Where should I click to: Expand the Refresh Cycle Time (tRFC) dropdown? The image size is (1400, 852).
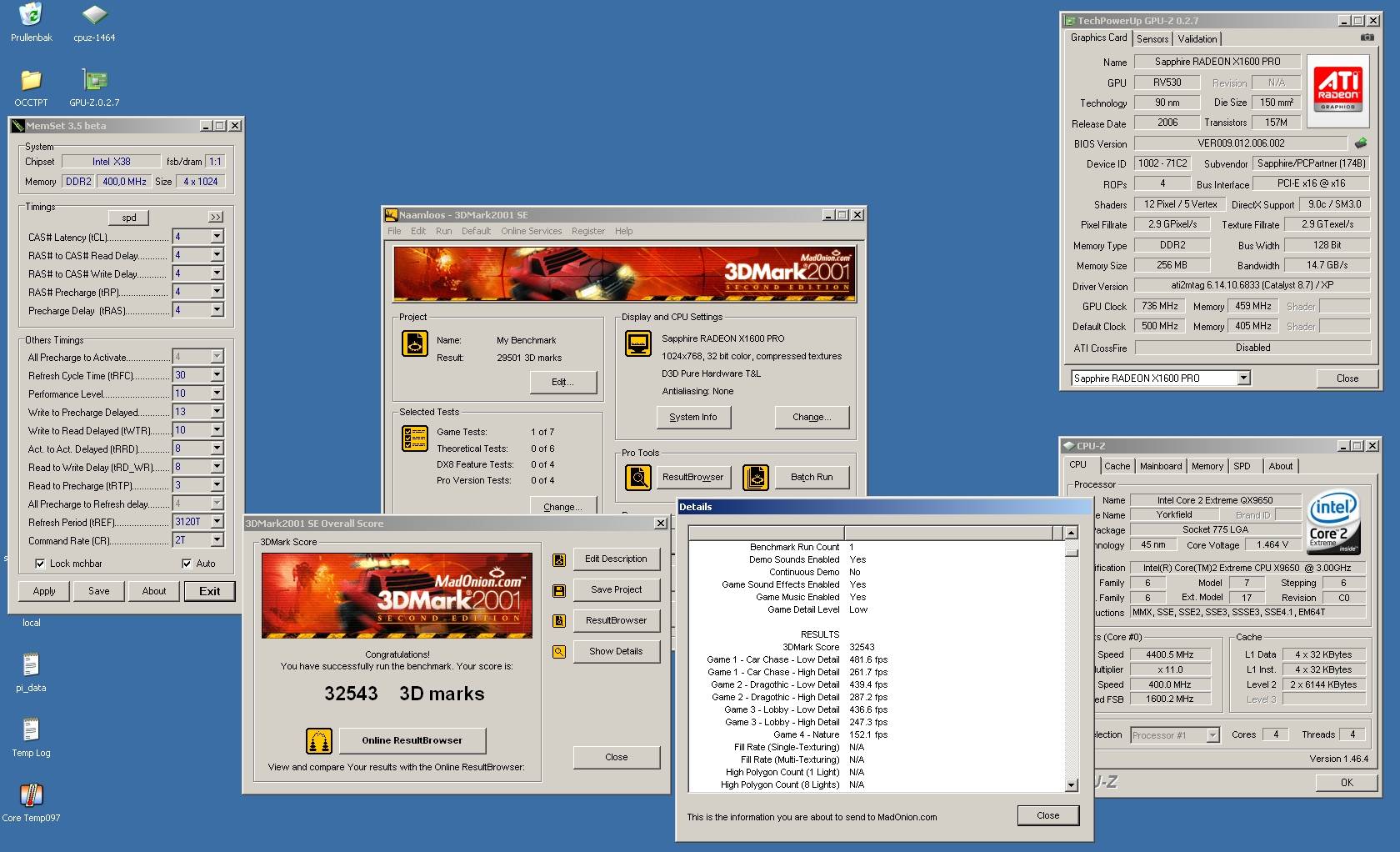click(x=217, y=375)
